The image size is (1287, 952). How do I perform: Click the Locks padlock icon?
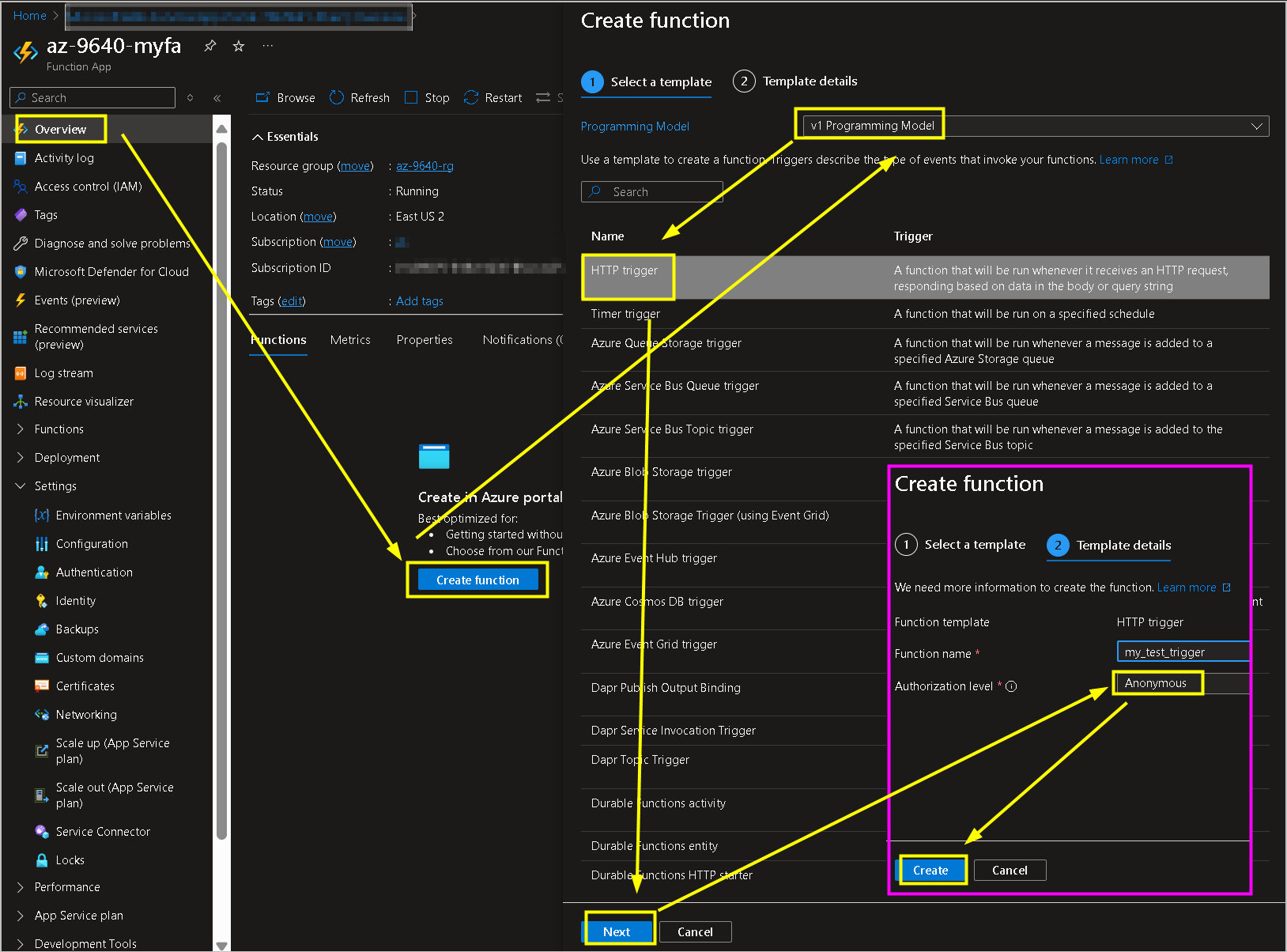[42, 860]
